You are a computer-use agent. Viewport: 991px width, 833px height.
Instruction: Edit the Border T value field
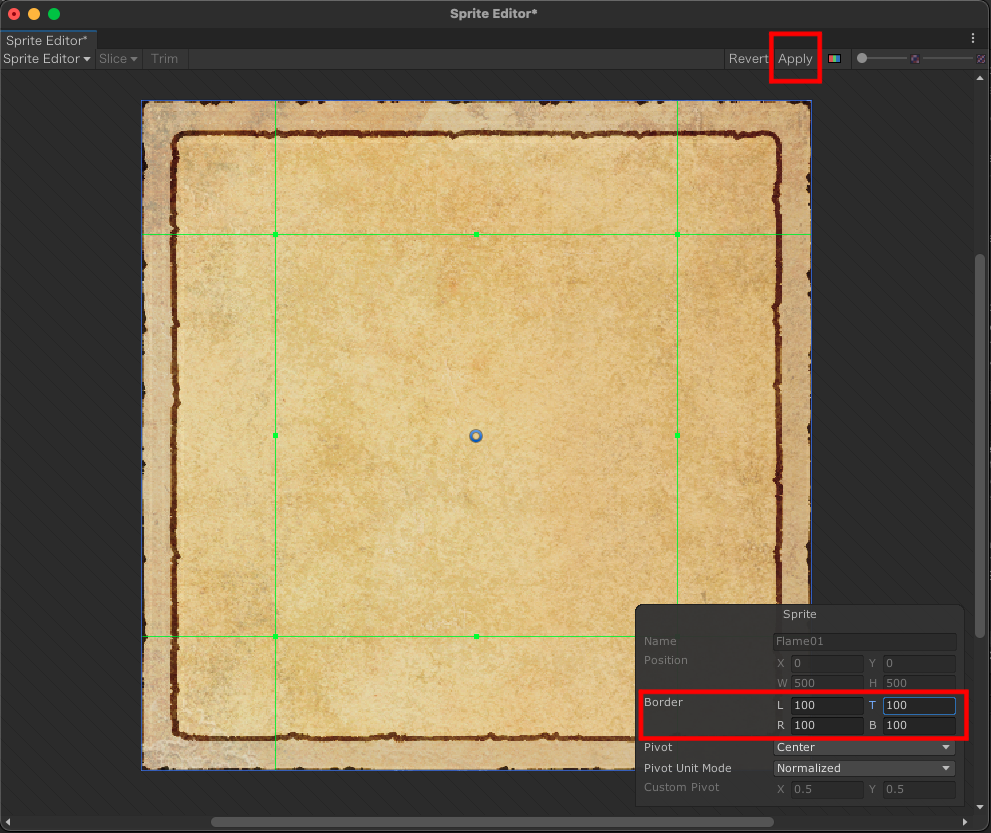click(919, 705)
